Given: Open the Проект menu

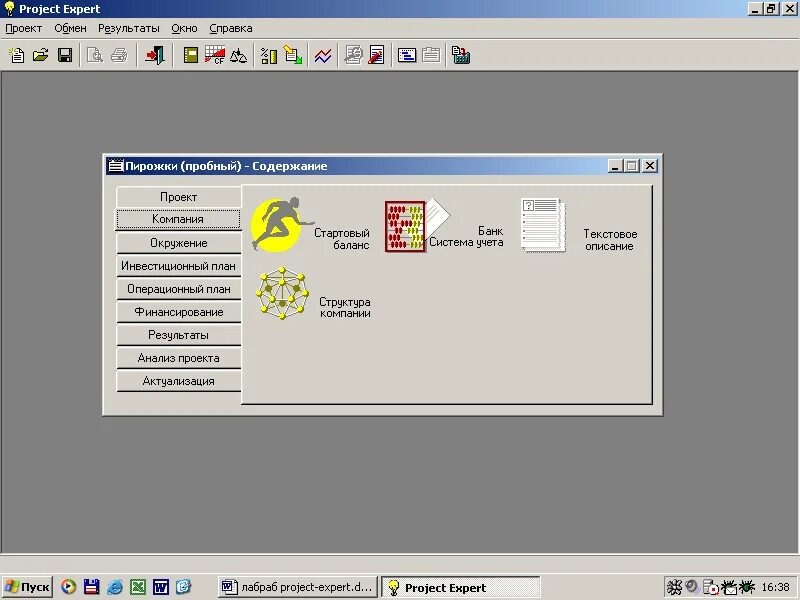Looking at the screenshot, I should click(23, 29).
